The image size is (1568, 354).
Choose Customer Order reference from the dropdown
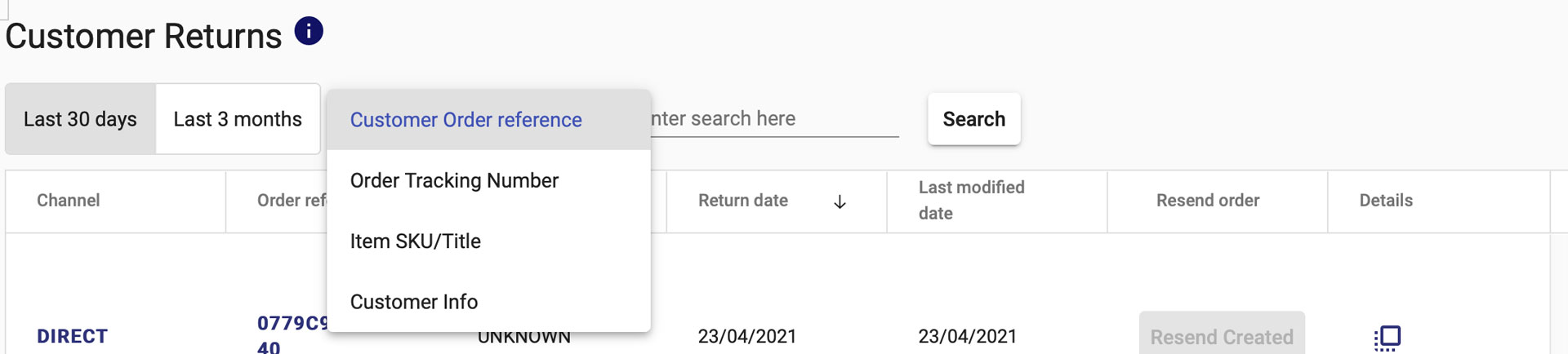pos(465,120)
